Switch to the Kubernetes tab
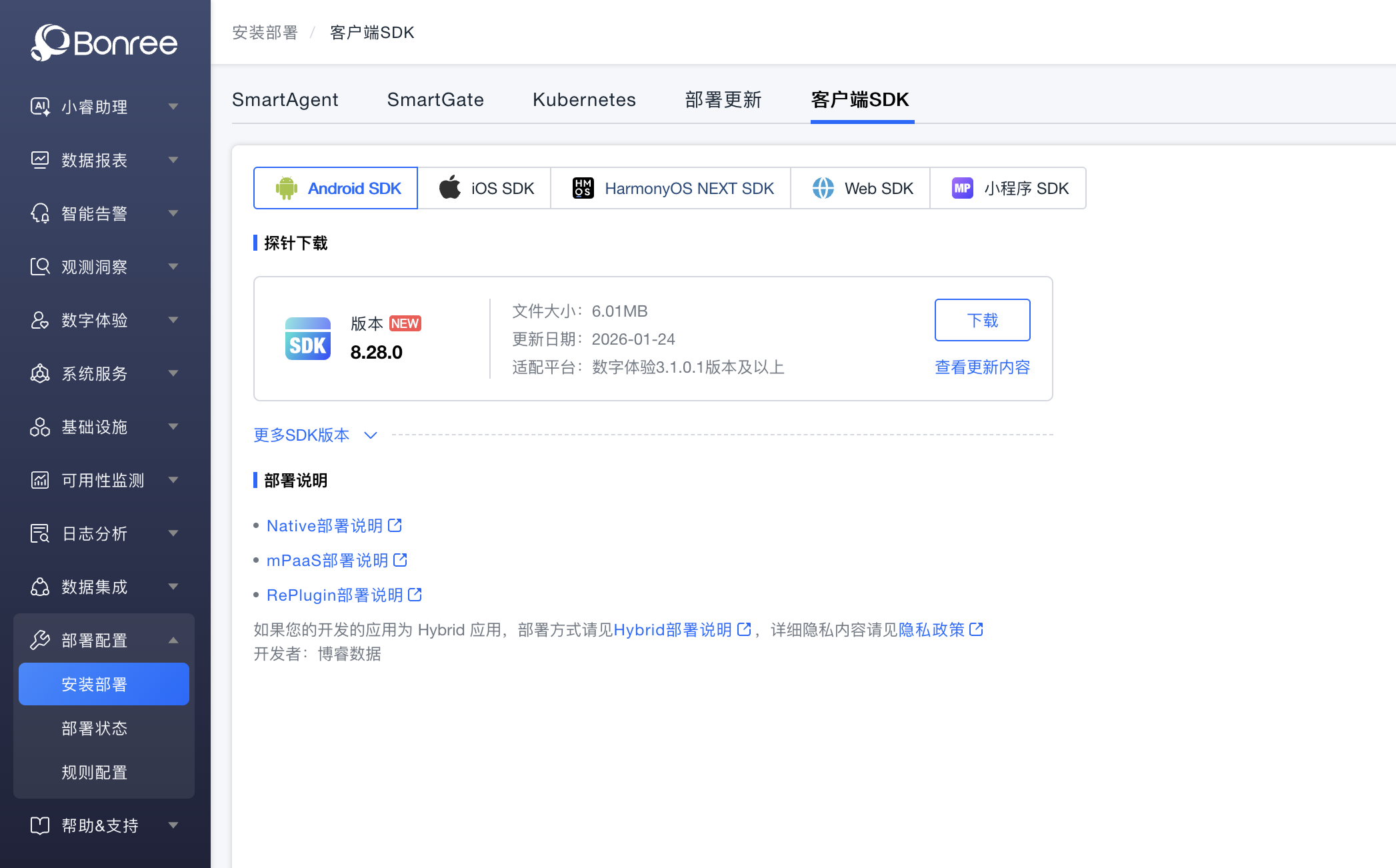This screenshot has height=868, width=1396. [584, 100]
